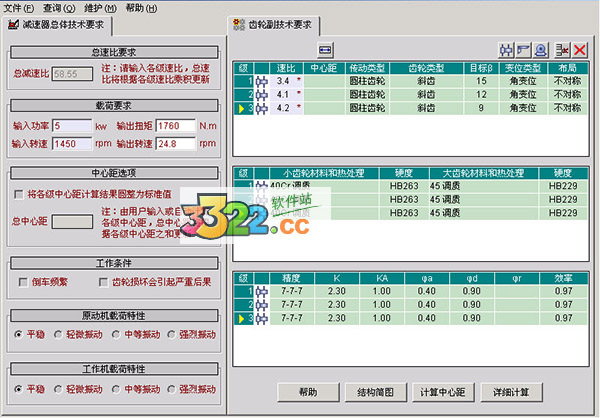
Task: Click the 输入功率 input field
Action: [72, 126]
